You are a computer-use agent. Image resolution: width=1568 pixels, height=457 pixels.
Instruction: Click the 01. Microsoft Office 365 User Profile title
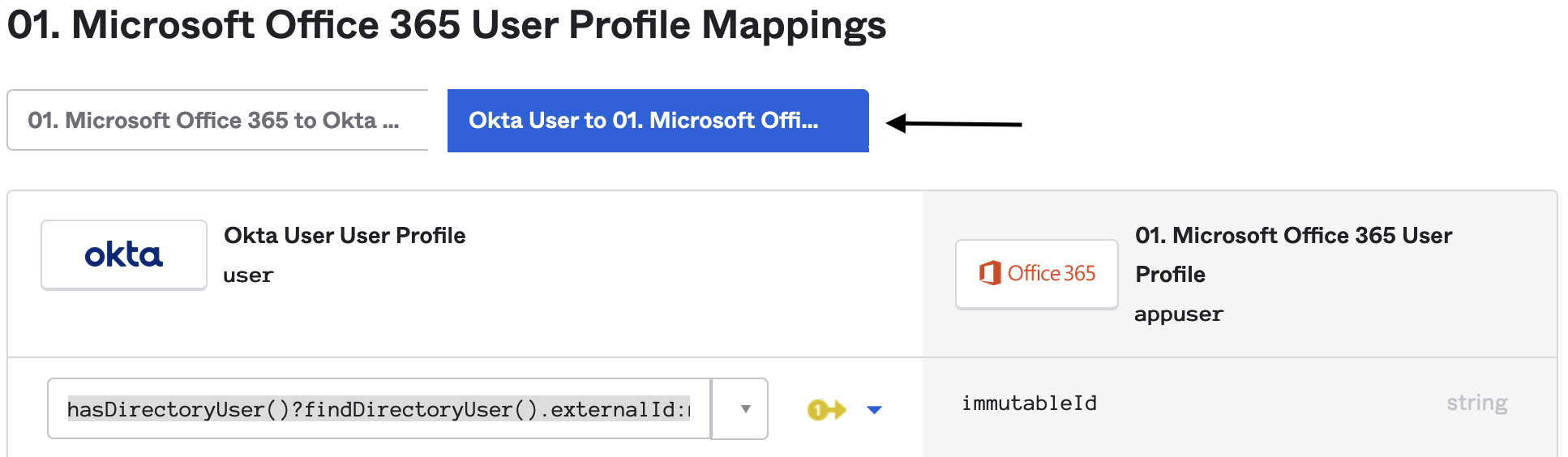pos(1293,236)
